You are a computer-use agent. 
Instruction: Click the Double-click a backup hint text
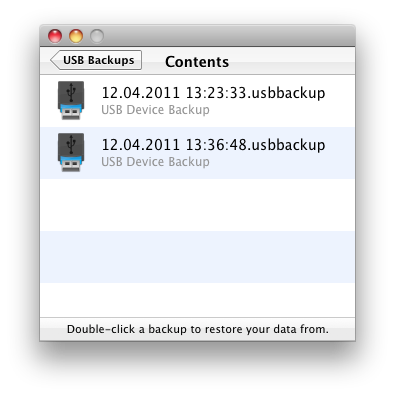(198, 329)
